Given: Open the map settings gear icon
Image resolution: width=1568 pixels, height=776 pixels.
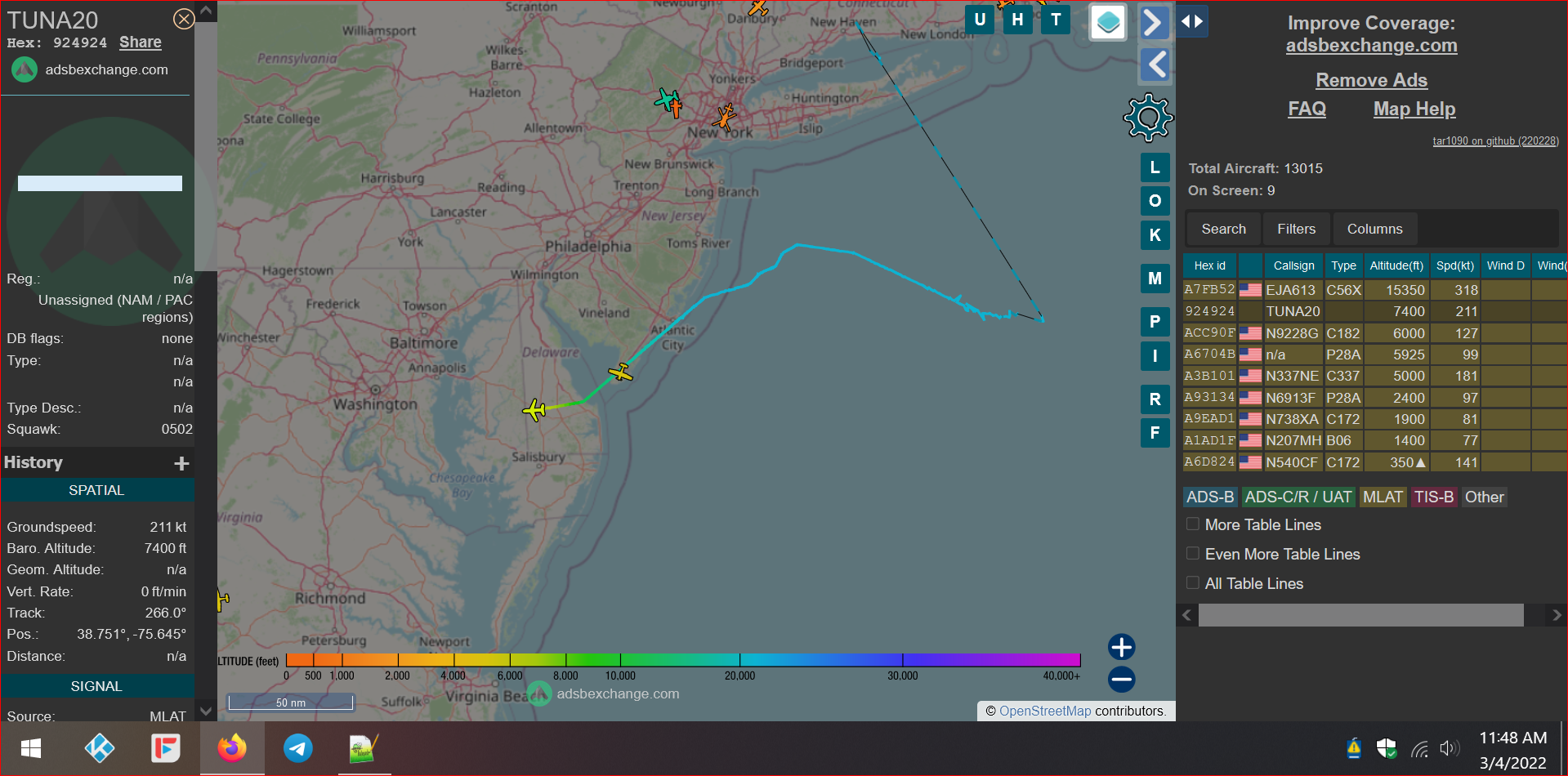Looking at the screenshot, I should [x=1148, y=118].
